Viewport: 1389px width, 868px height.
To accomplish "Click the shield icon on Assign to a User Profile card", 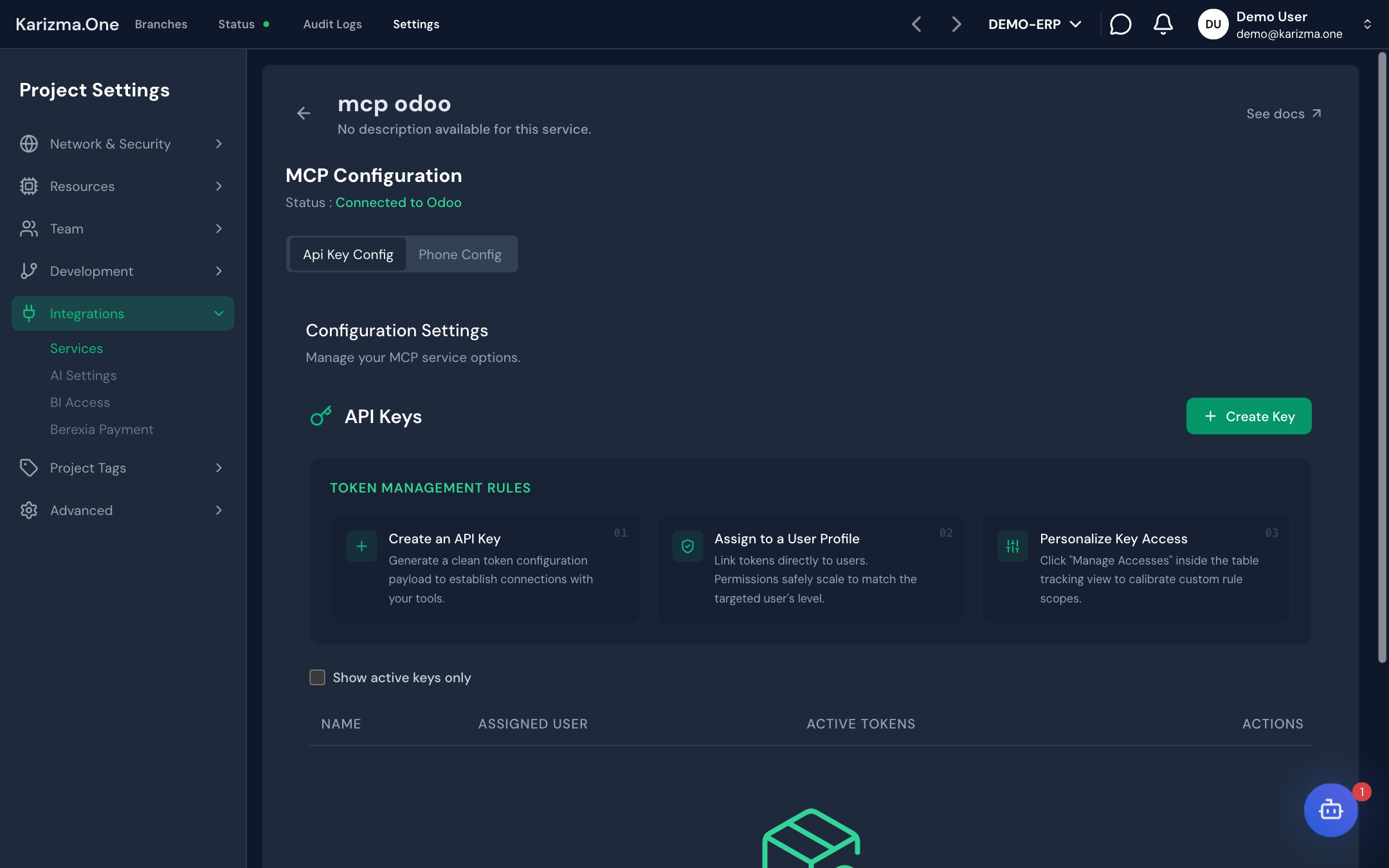I will tap(687, 546).
